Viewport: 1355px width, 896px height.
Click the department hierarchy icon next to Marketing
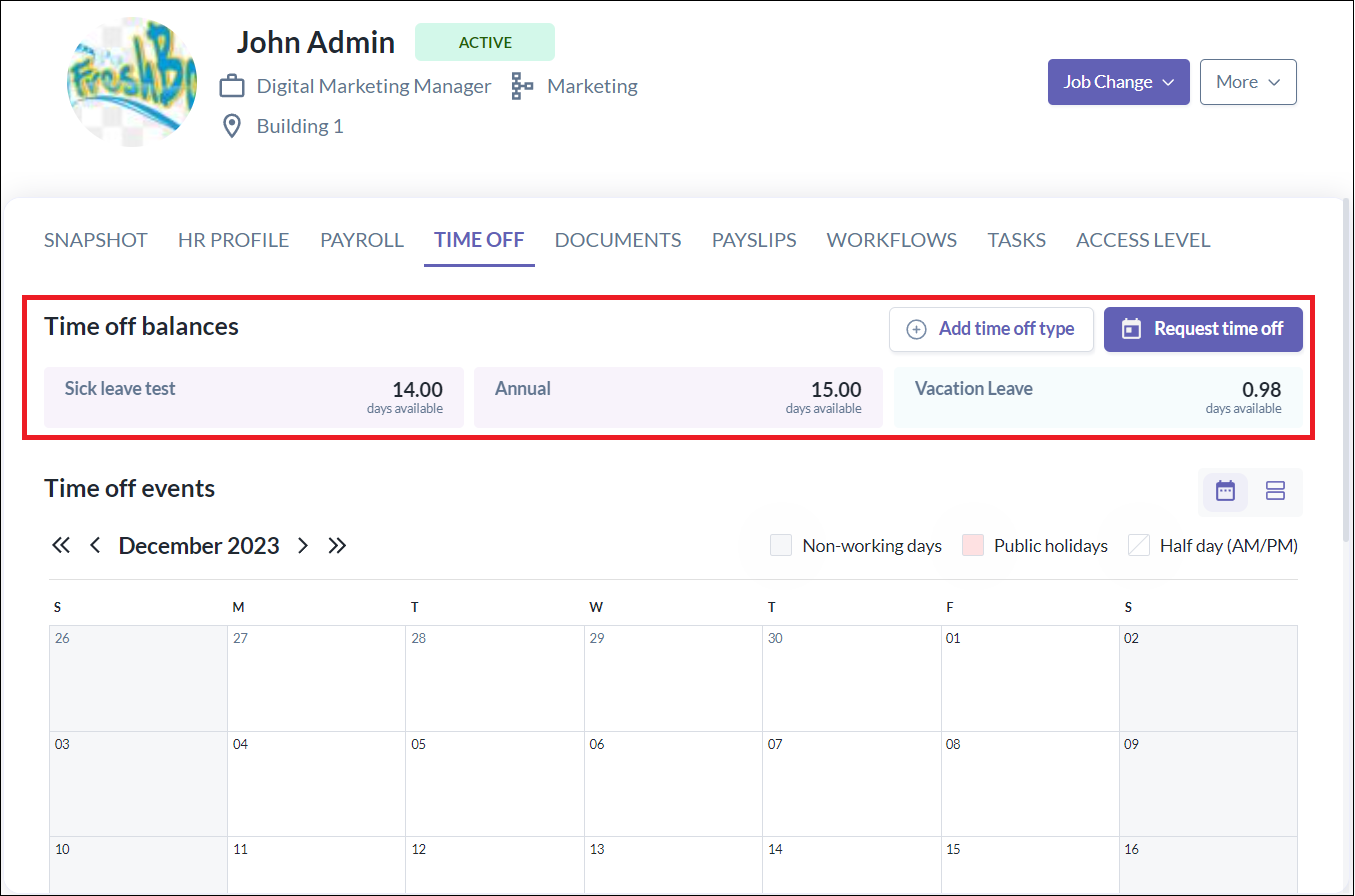tap(522, 86)
